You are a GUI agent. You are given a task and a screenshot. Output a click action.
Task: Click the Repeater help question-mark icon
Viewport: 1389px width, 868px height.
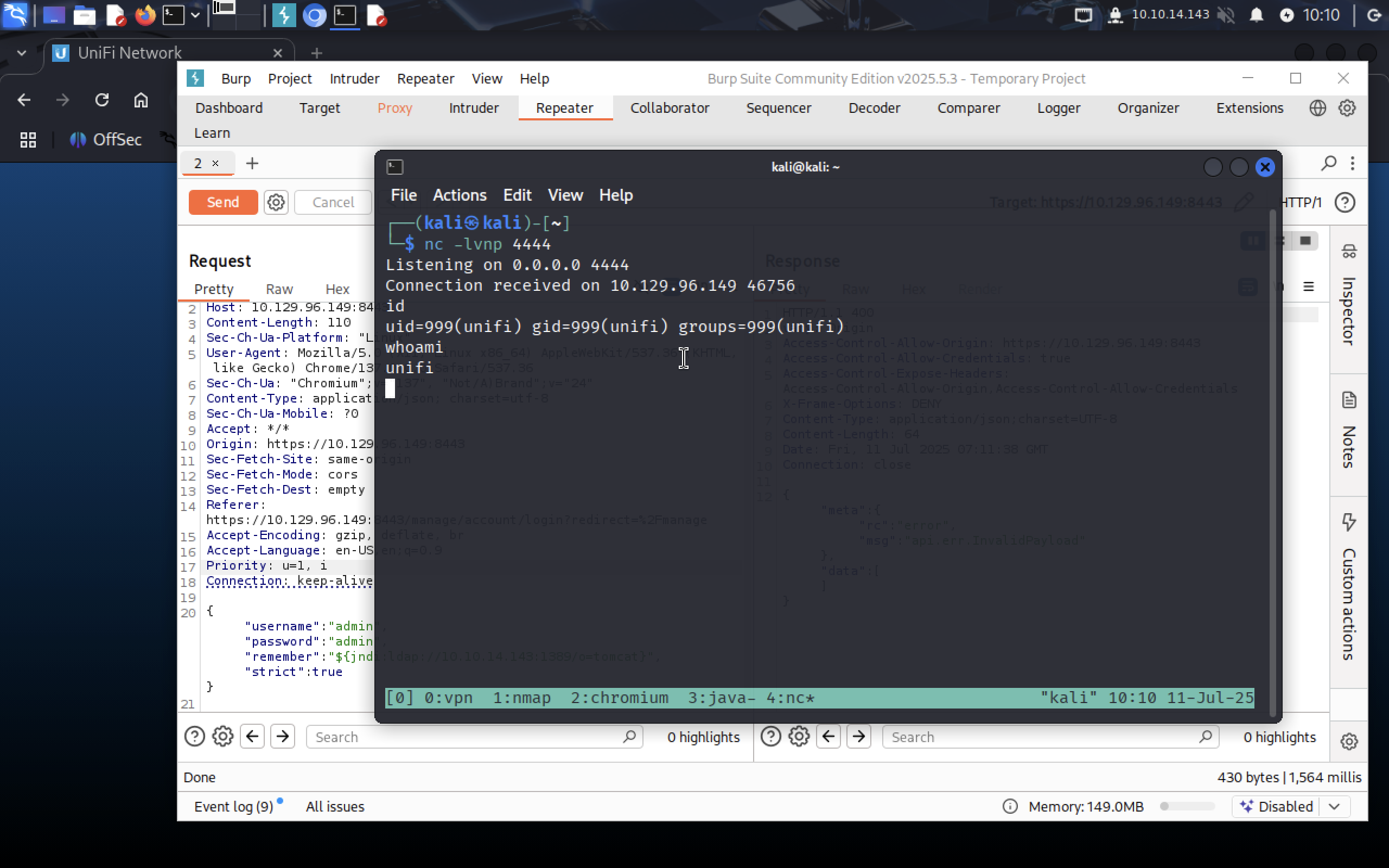point(1345,202)
